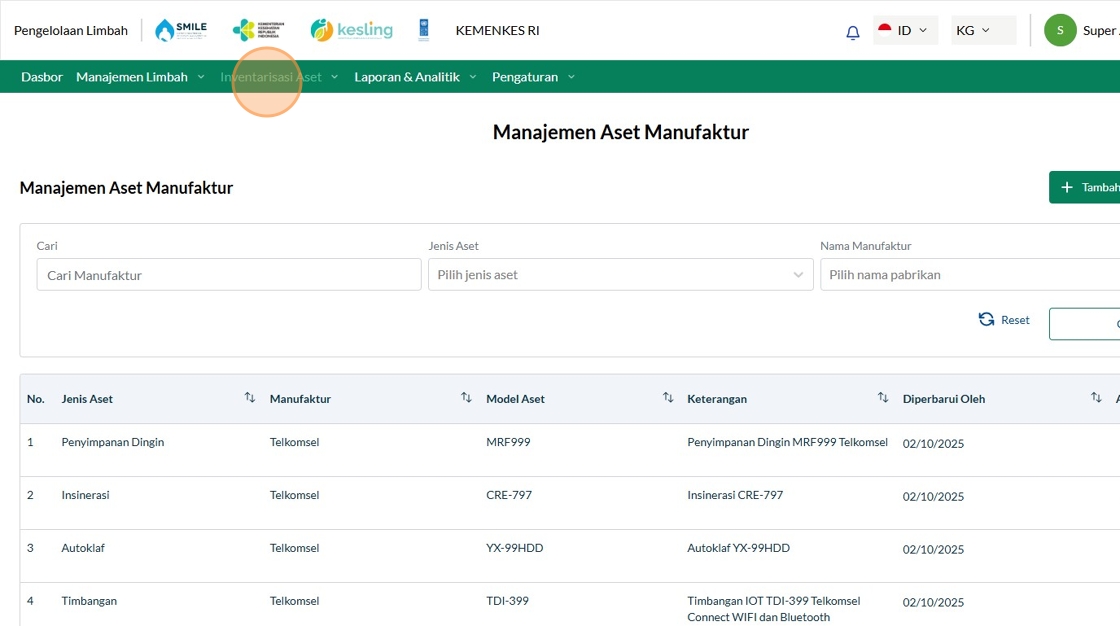Sort the Diperbarui Oleh column
This screenshot has width=1120, height=626.
pos(1096,398)
